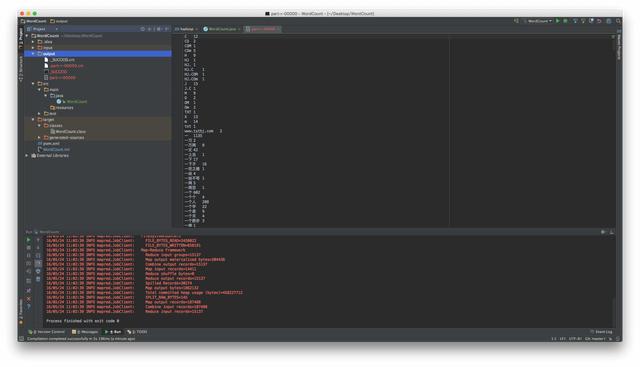Toggle the Favorites side tool window strip
This screenshot has width=640, height=367.
[21, 311]
